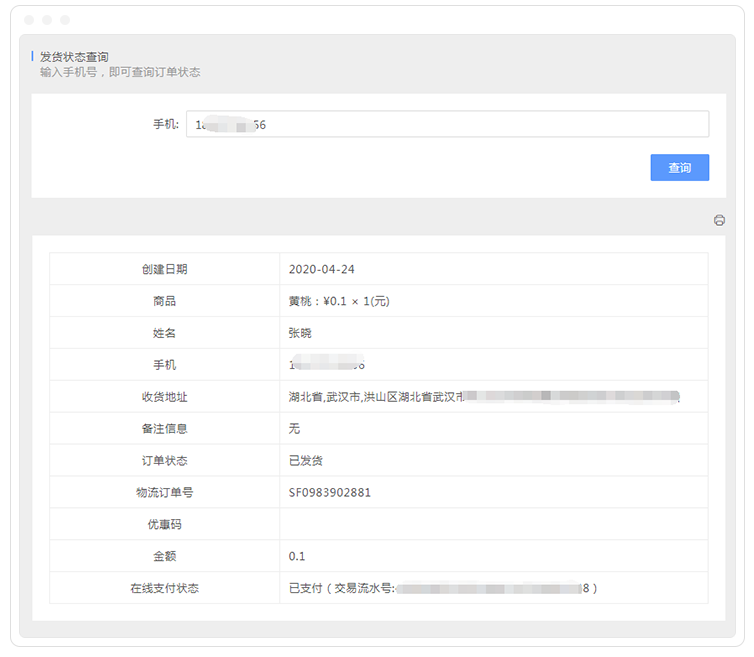Screen dimensions: 754x657
Task: Click the name value 张晓
Action: pyautogui.click(x=300, y=333)
